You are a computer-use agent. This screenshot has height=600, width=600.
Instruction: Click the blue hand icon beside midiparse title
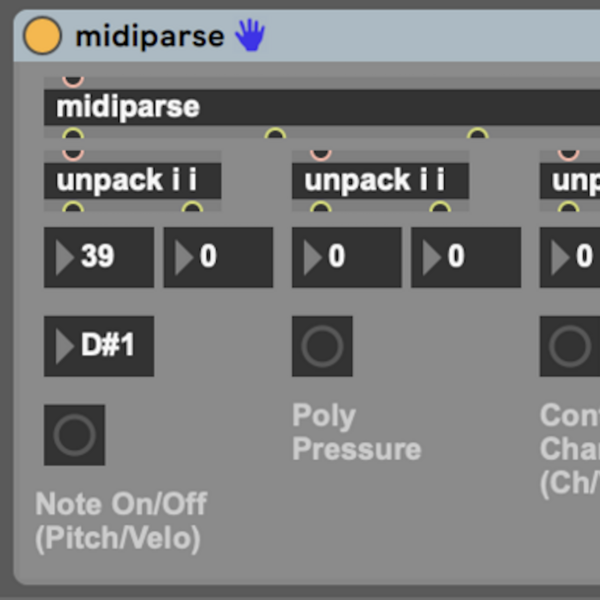click(x=249, y=36)
